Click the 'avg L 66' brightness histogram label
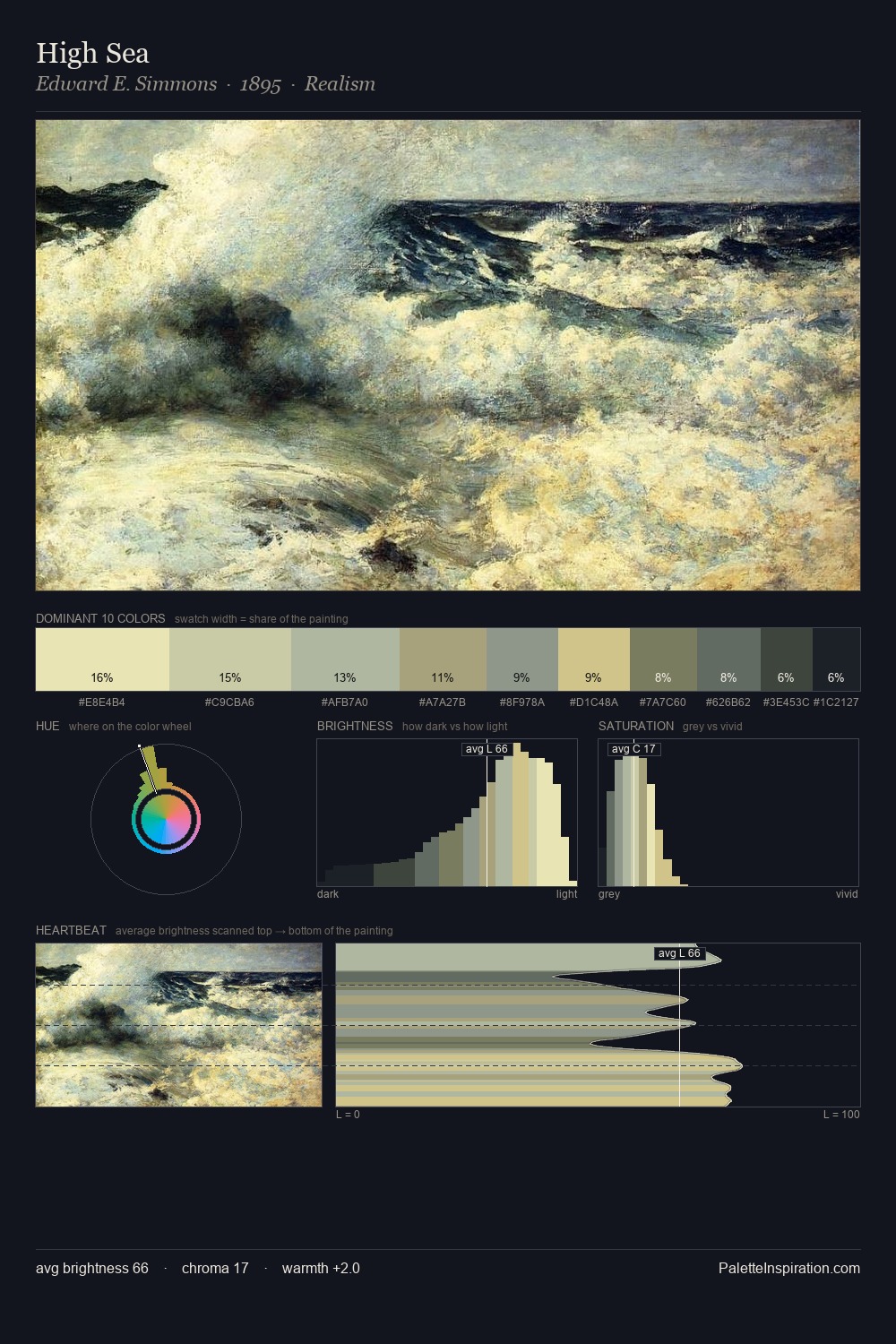This screenshot has height=1344, width=896. pyautogui.click(x=487, y=749)
